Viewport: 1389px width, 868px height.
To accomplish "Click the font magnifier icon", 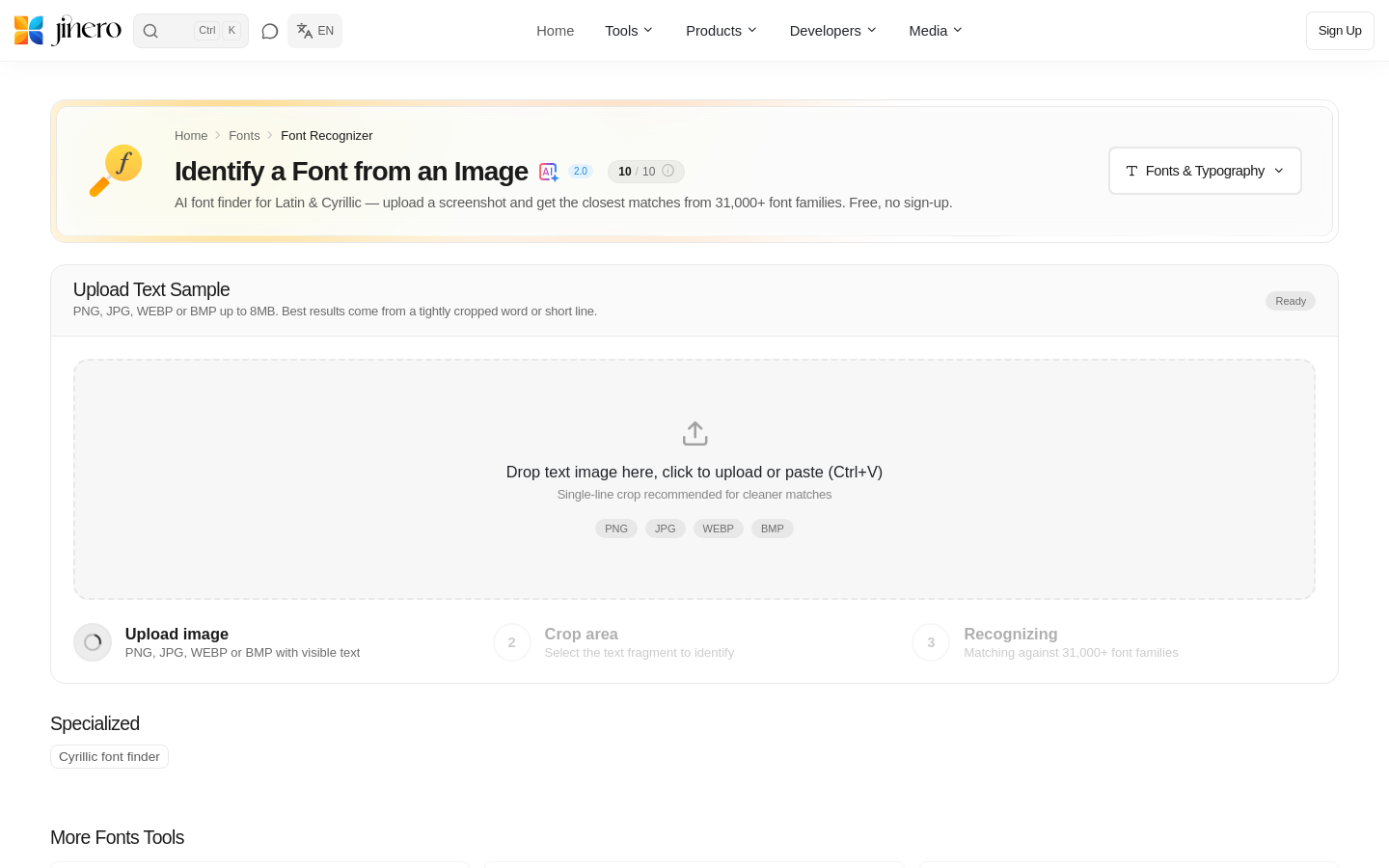I will coord(116,171).
